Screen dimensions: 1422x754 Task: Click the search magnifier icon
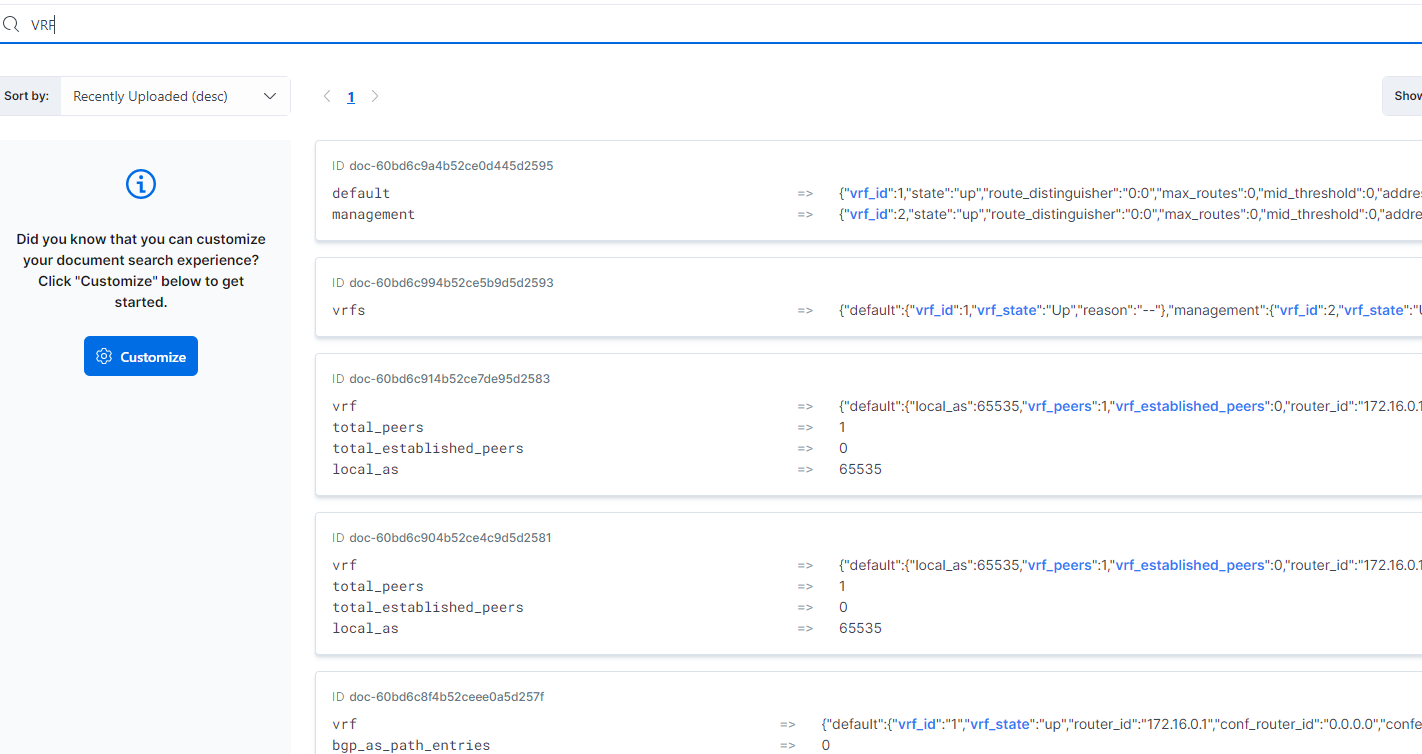pos(10,23)
